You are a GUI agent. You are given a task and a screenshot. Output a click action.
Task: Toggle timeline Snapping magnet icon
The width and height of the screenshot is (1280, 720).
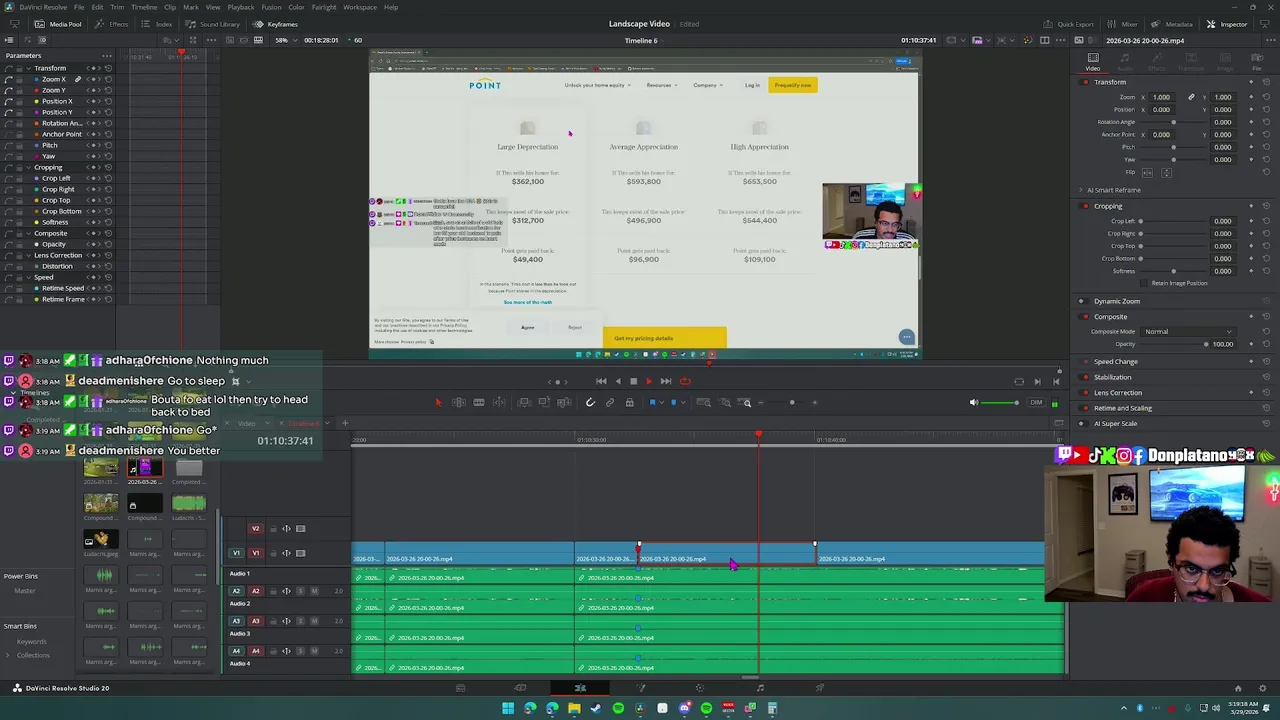(590, 402)
